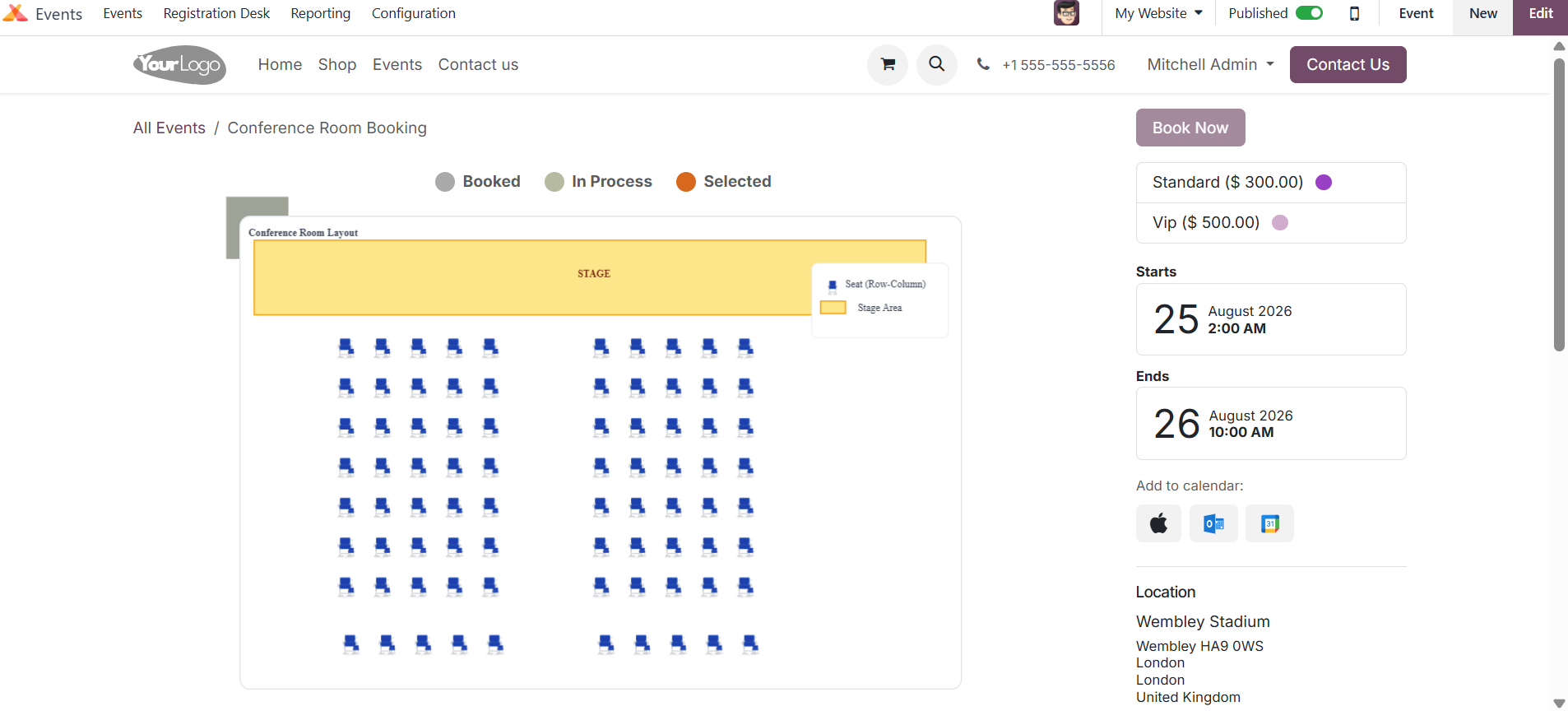Toggle mobile preview phone icon
The image size is (1568, 711).
(x=1354, y=13)
